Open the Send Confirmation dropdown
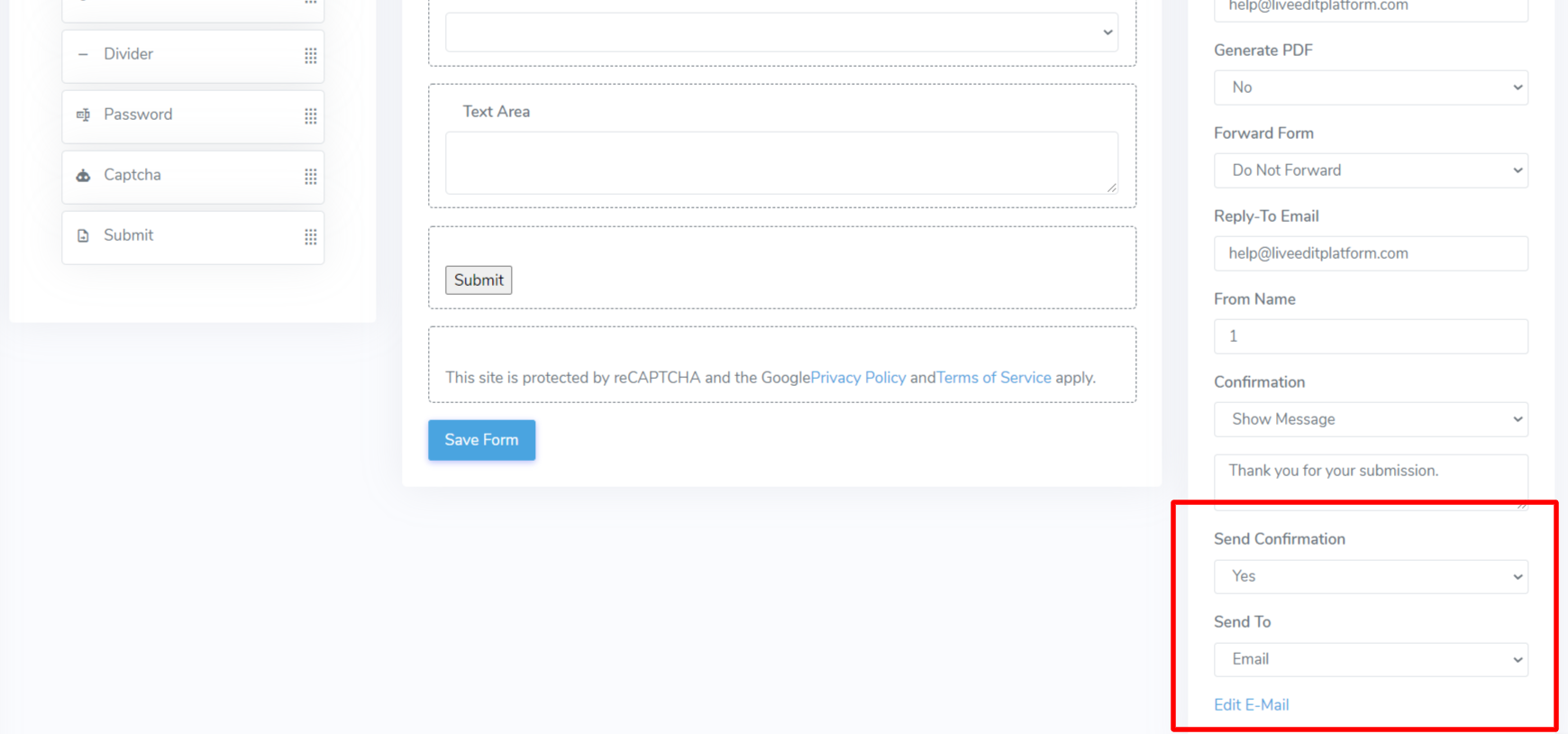Screen dimensions: 1568x734 coord(1370,576)
